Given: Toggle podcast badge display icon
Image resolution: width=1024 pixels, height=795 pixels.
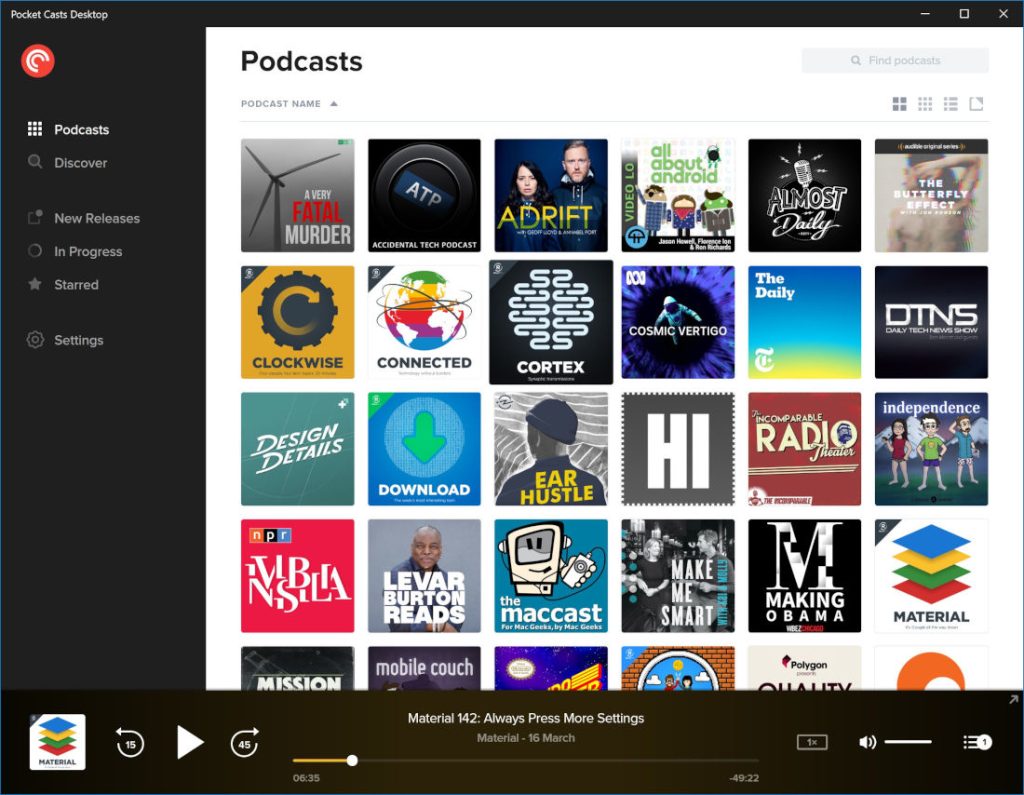Looking at the screenshot, I should pyautogui.click(x=977, y=104).
